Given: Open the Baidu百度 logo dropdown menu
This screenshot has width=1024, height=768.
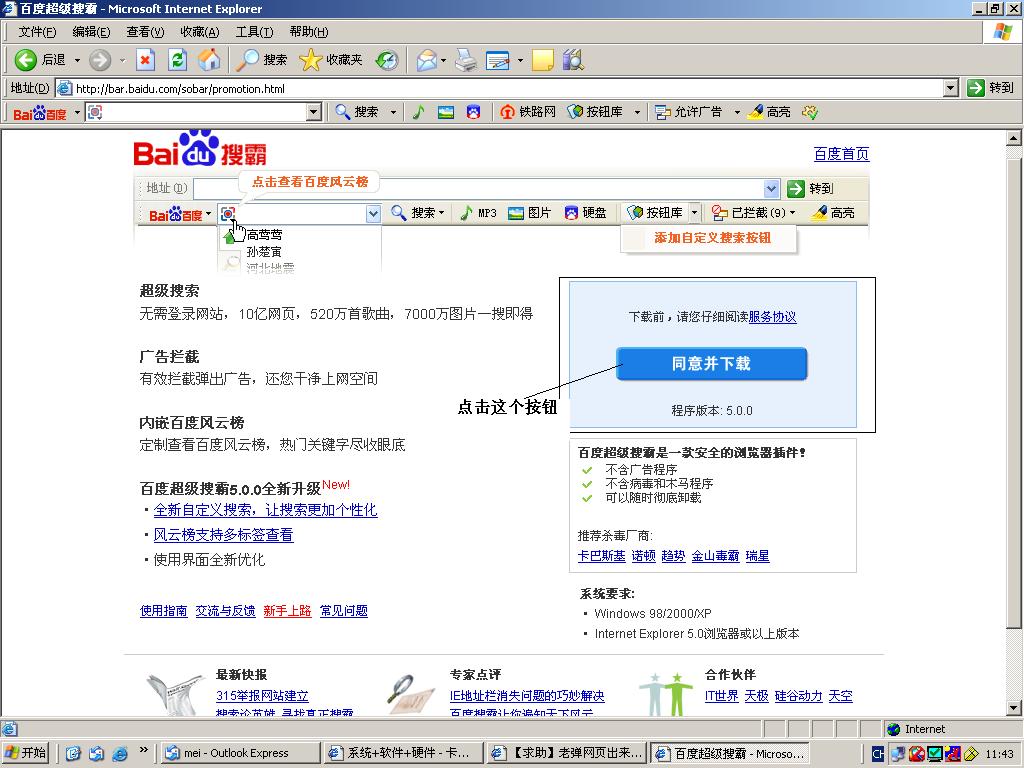Looking at the screenshot, I should [46, 112].
